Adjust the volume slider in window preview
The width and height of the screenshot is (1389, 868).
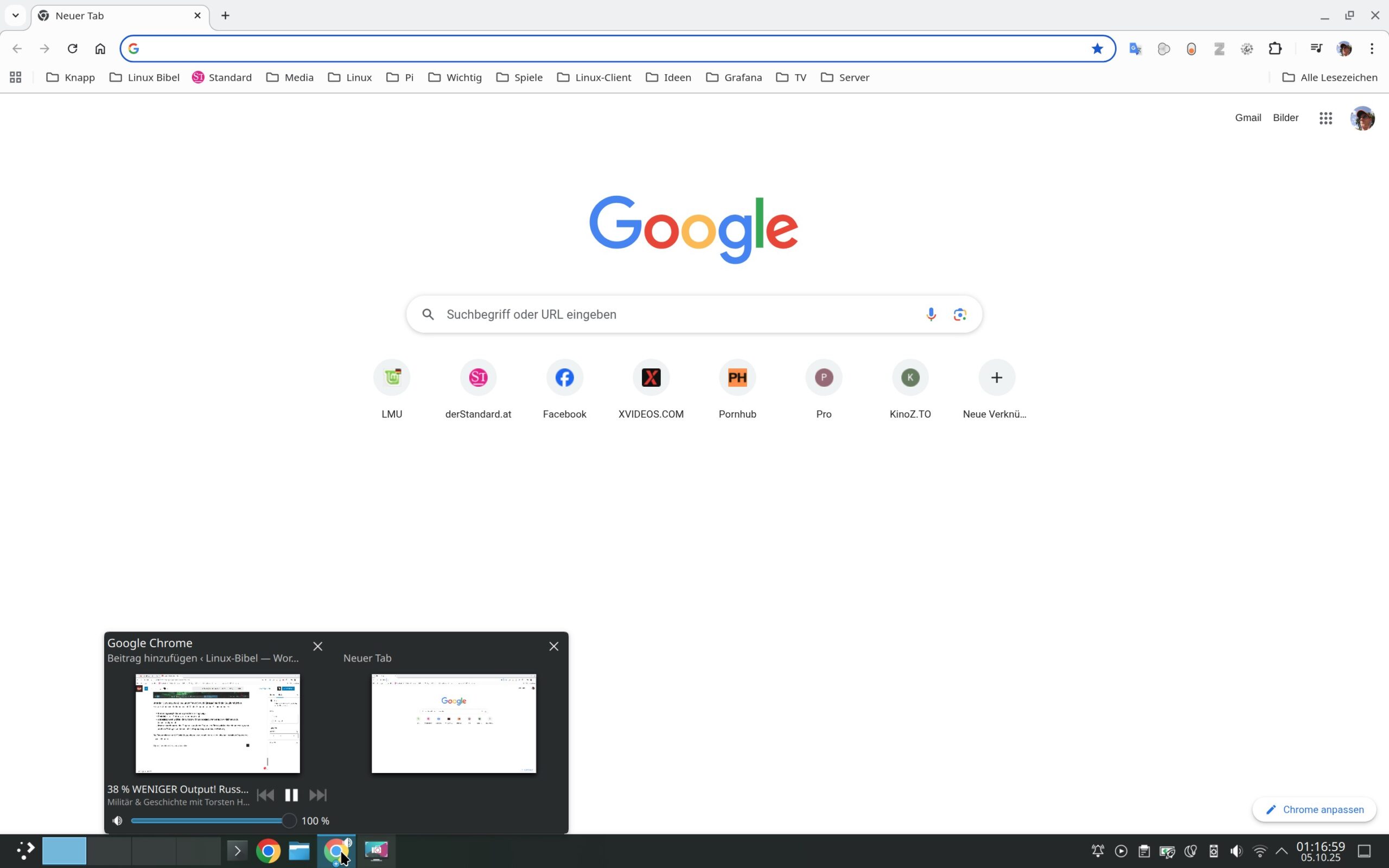coord(289,821)
